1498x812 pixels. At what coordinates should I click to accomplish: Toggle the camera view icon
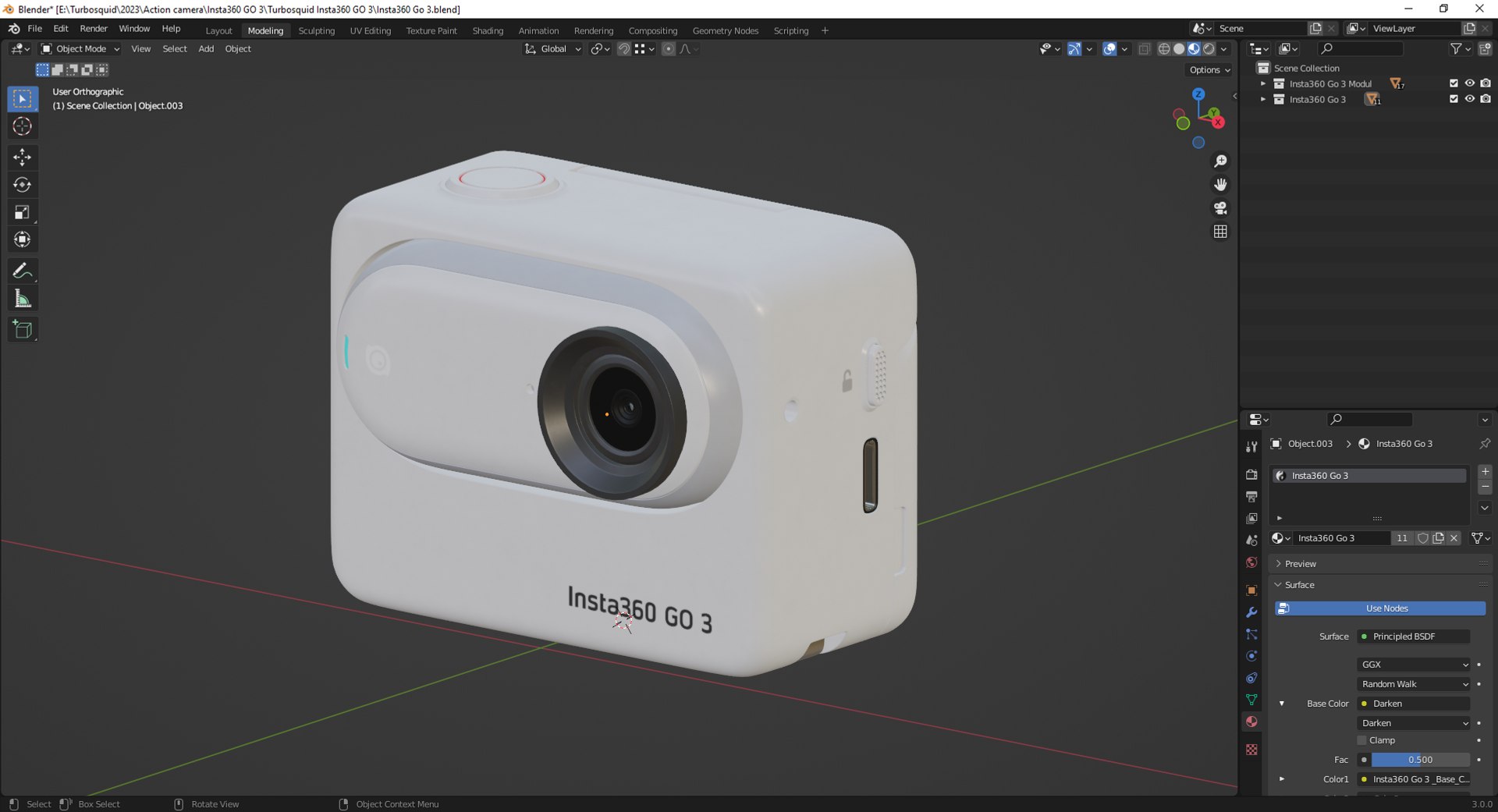pyautogui.click(x=1220, y=208)
